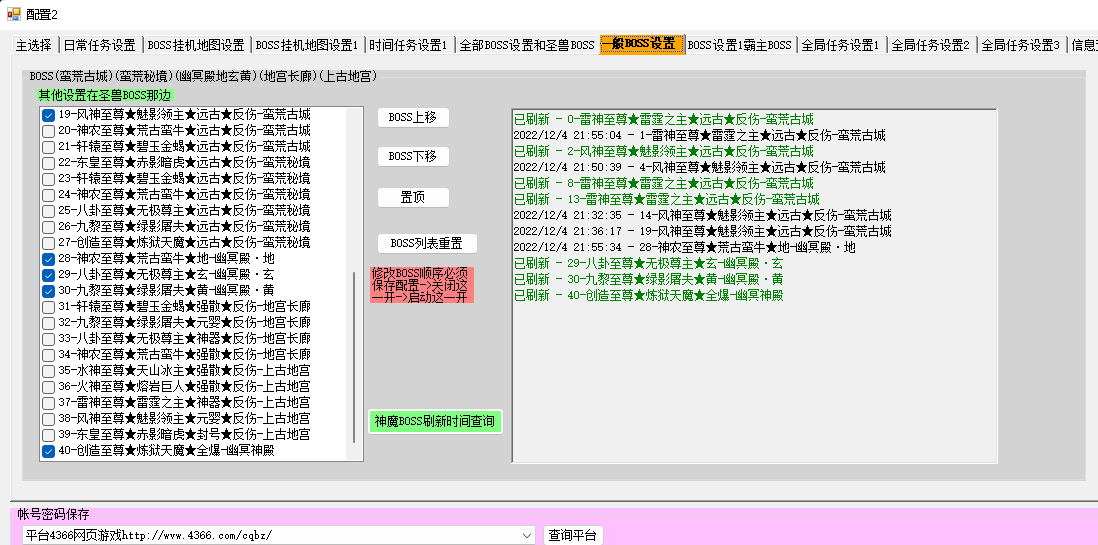Screen dimensions: 1098x545
Task: Click the 配置2 window app icon
Action: click(13, 13)
